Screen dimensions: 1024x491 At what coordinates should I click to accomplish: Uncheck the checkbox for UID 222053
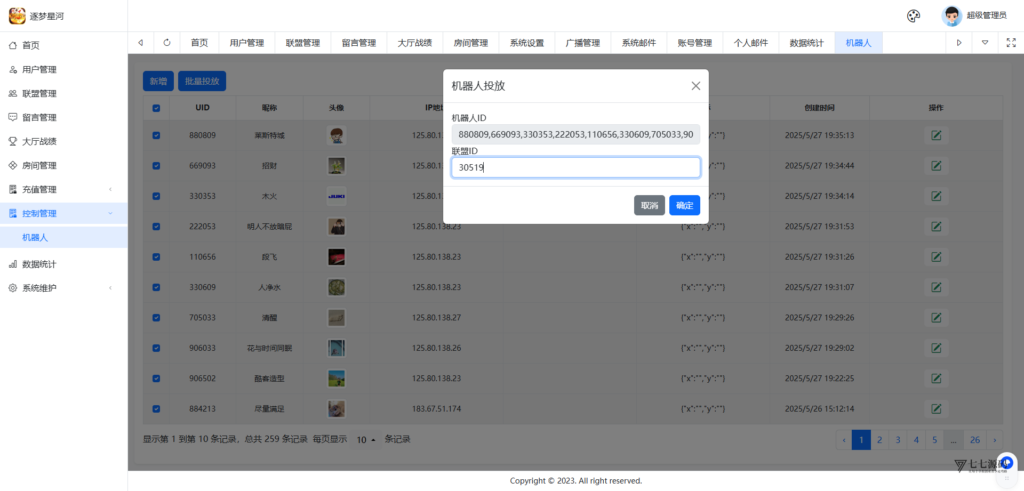[156, 227]
